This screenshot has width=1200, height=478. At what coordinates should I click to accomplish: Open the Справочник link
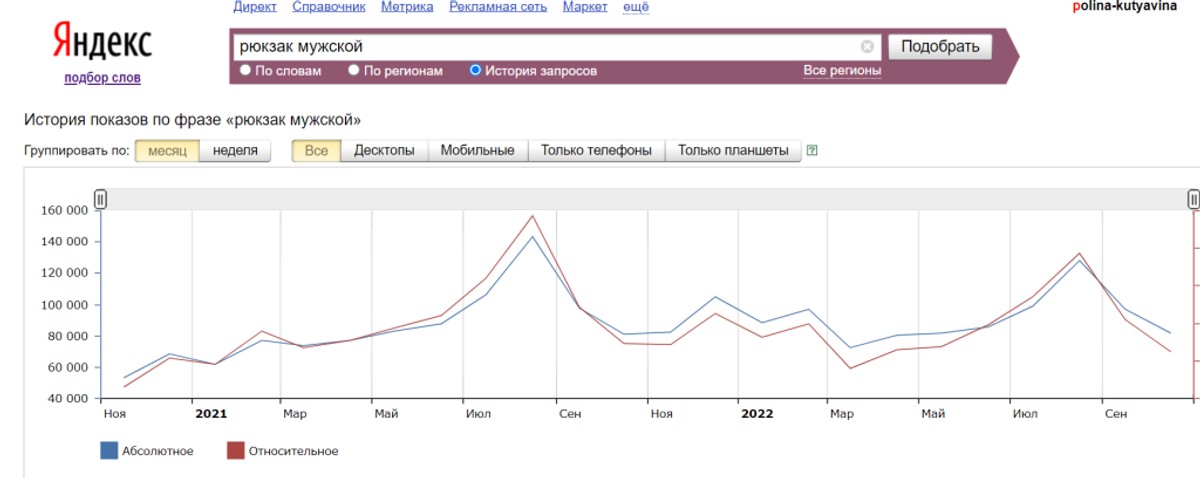tap(329, 7)
